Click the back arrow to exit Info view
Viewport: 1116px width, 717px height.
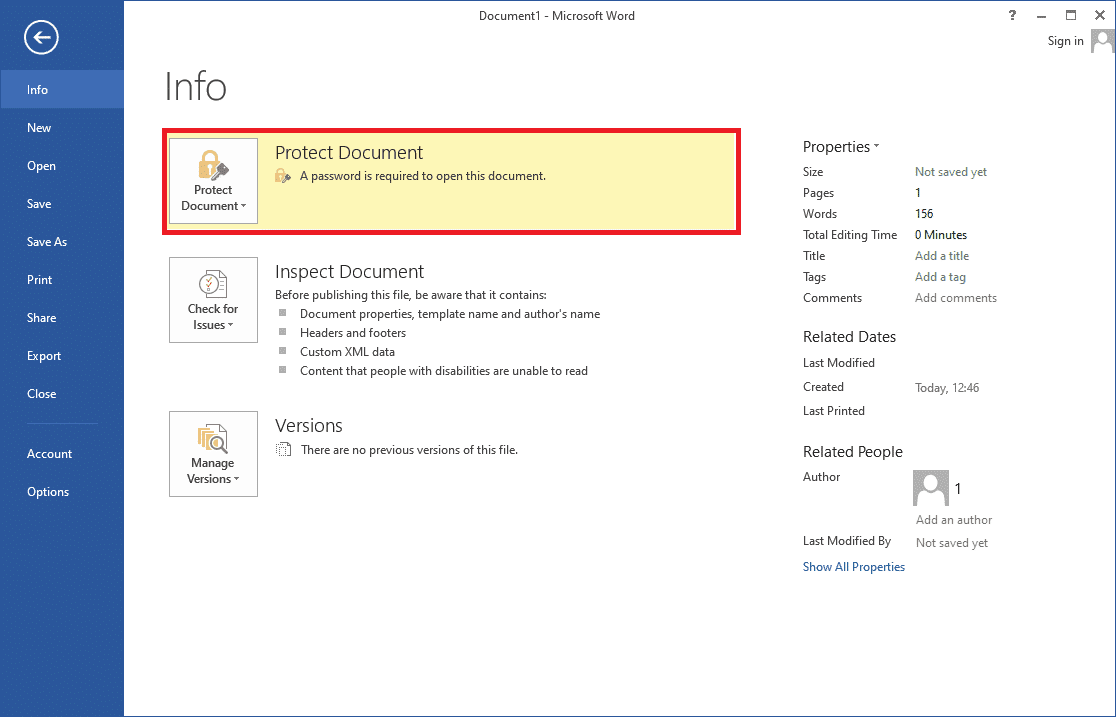(40, 37)
